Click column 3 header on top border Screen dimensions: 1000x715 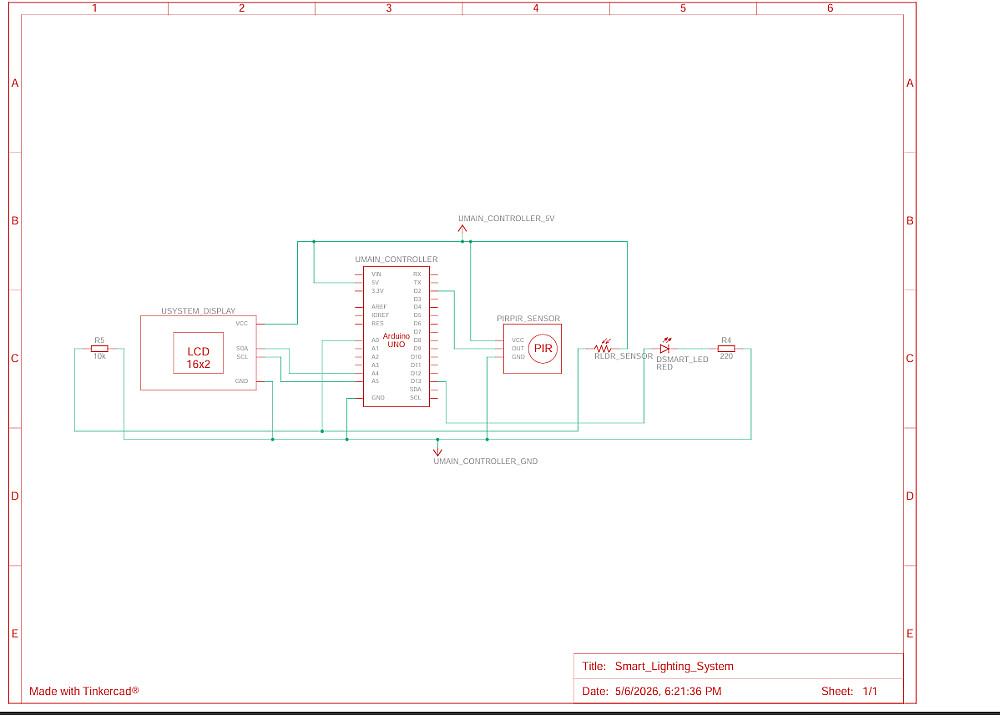point(389,8)
